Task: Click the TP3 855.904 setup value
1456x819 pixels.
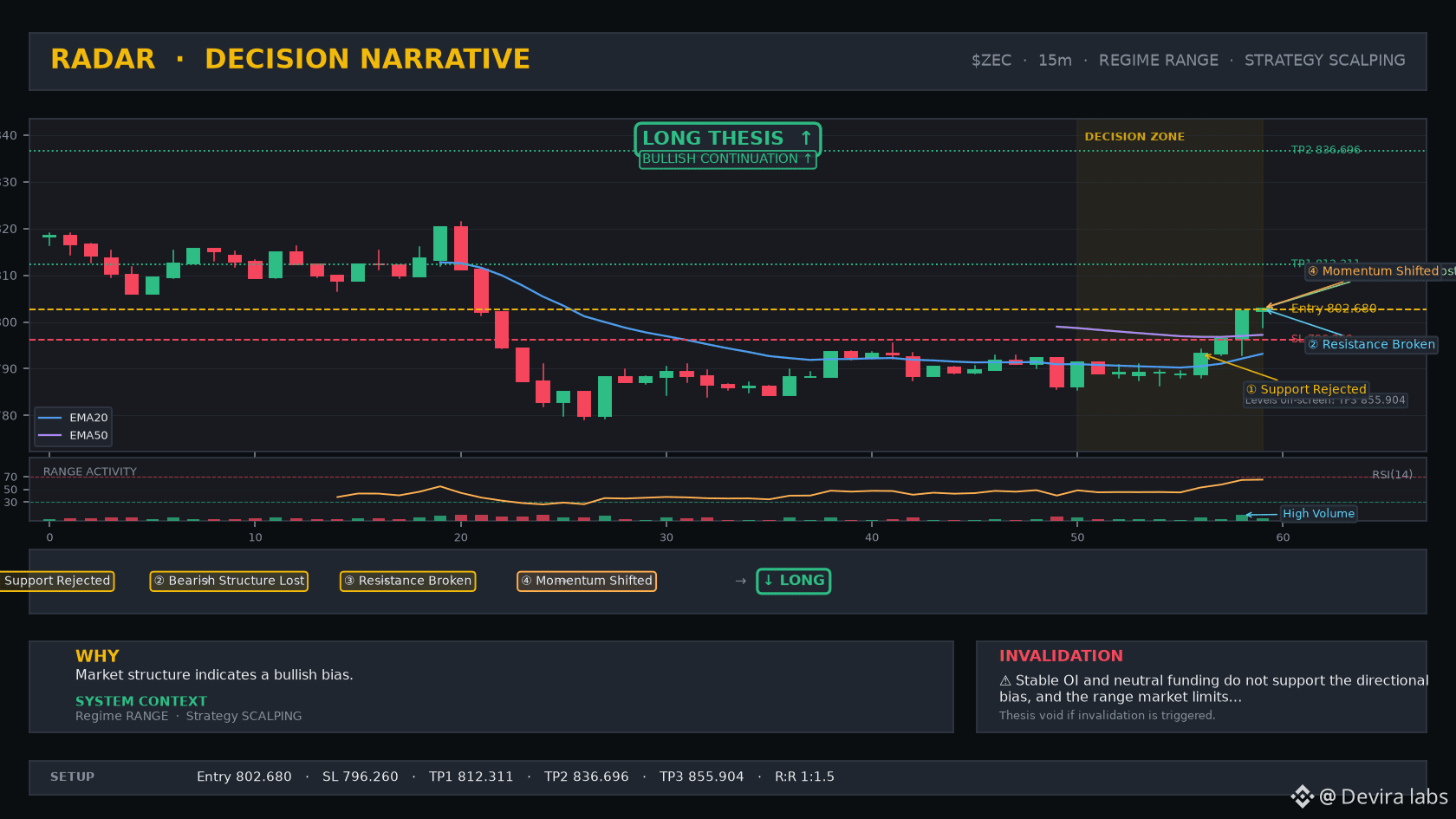Action: point(701,777)
